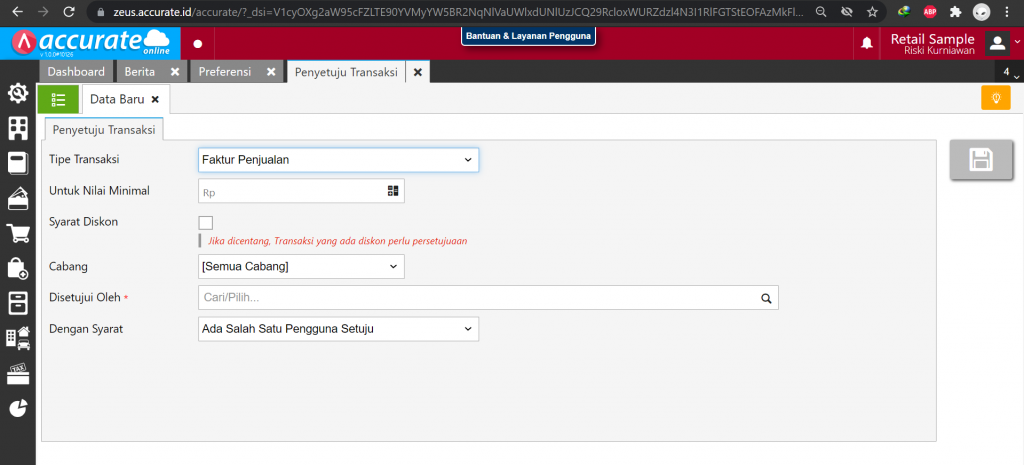Image resolution: width=1024 pixels, height=465 pixels.
Task: Open the Cabang dropdown
Action: [301, 266]
